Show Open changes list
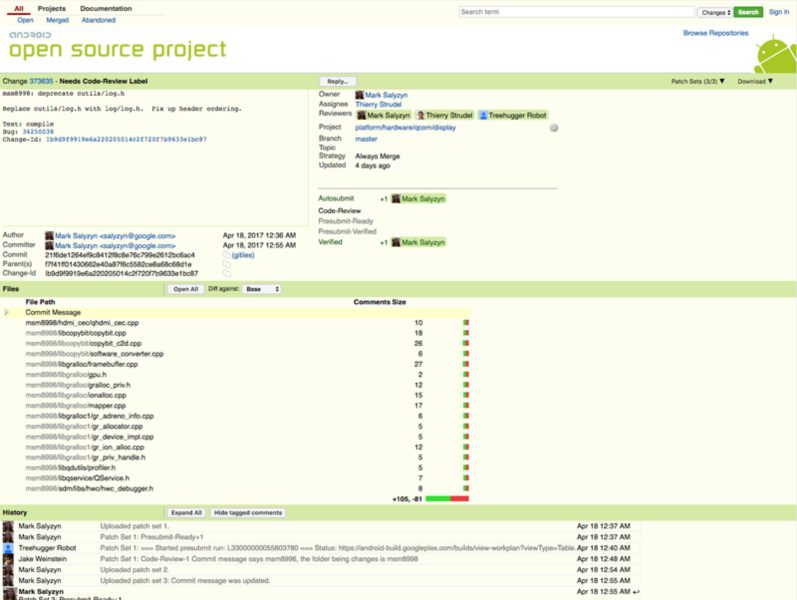The height and width of the screenshot is (600, 797). click(25, 20)
